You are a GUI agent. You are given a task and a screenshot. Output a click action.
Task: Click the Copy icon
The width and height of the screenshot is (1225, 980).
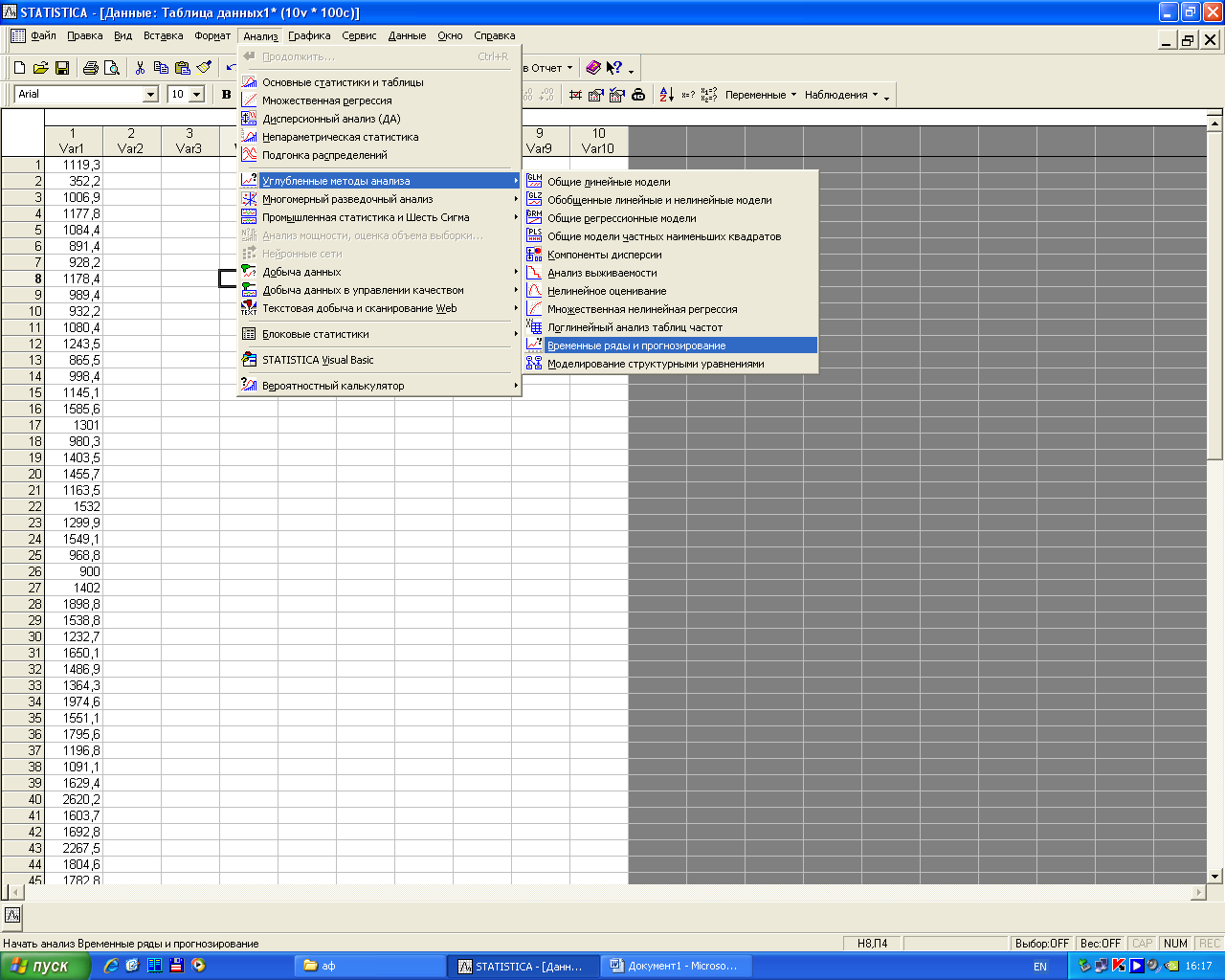click(x=161, y=68)
